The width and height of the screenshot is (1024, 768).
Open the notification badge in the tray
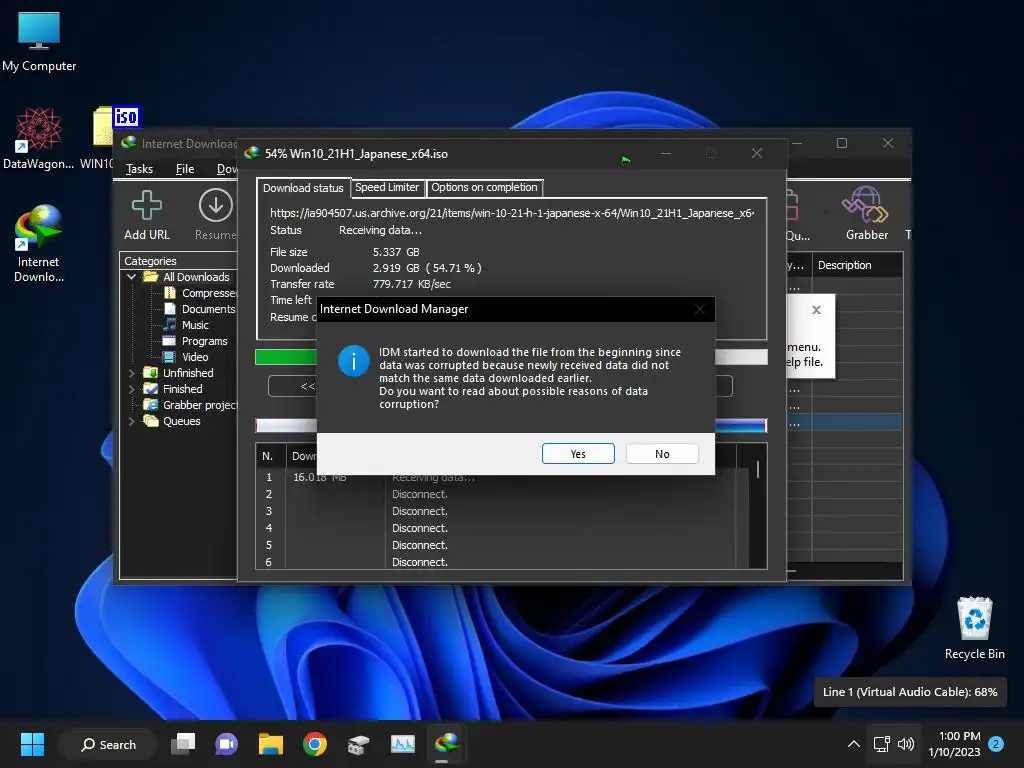[996, 744]
